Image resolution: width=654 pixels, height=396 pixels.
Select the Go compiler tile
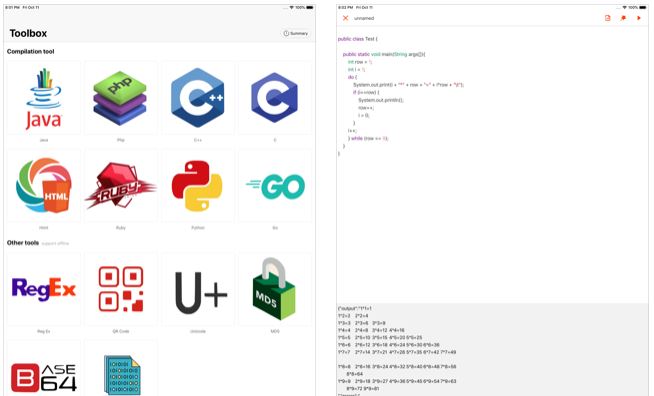(x=274, y=186)
